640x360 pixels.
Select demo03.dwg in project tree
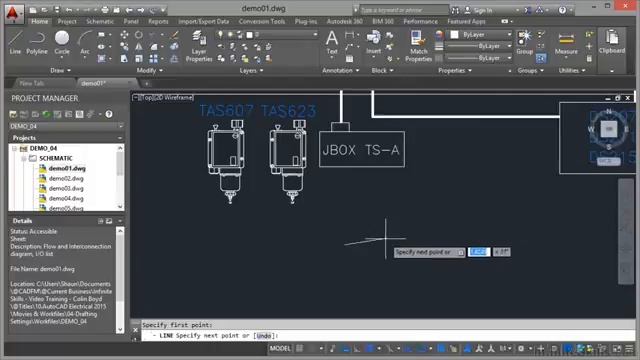(x=66, y=189)
